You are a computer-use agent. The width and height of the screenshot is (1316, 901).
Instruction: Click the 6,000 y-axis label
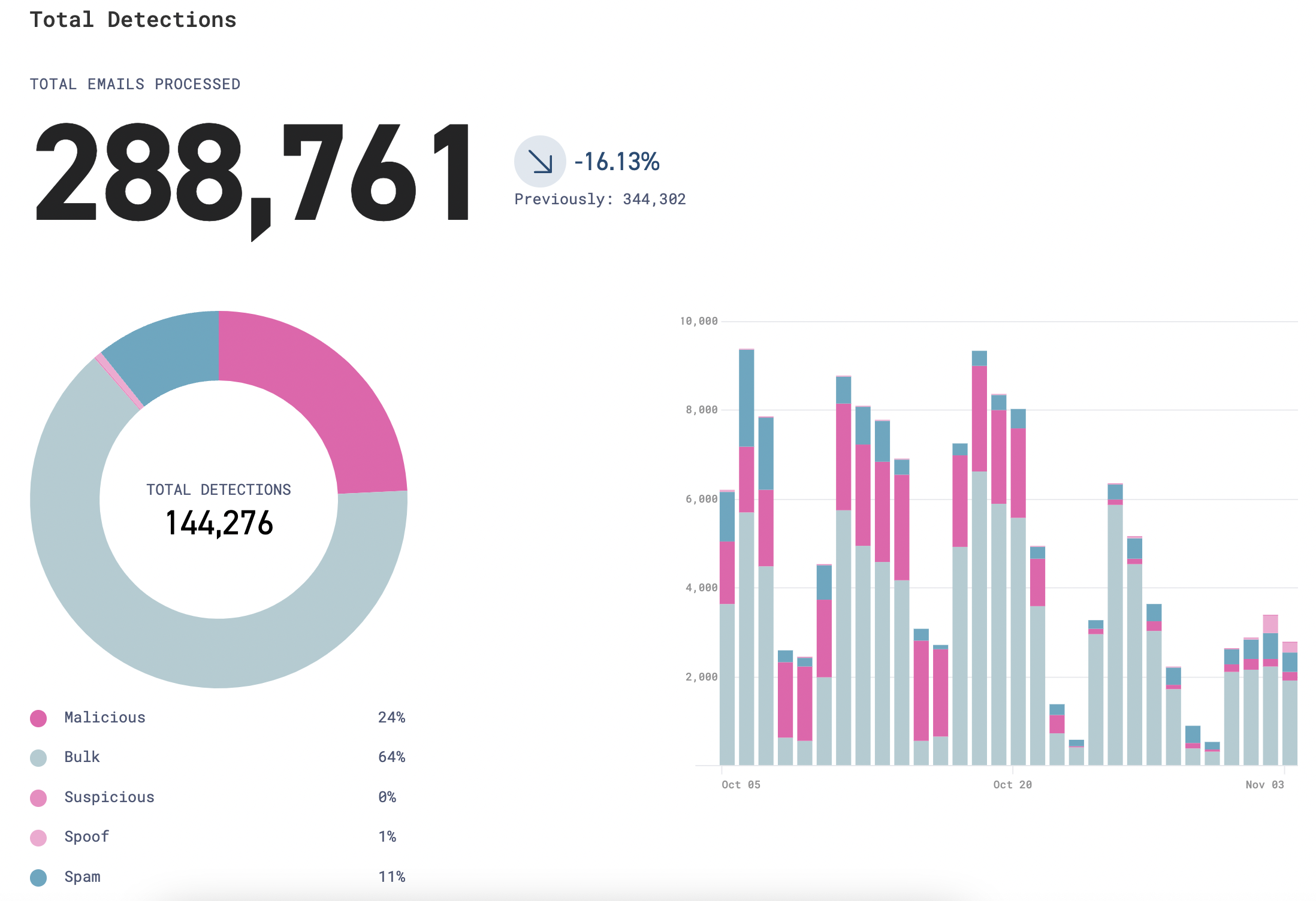[701, 499]
